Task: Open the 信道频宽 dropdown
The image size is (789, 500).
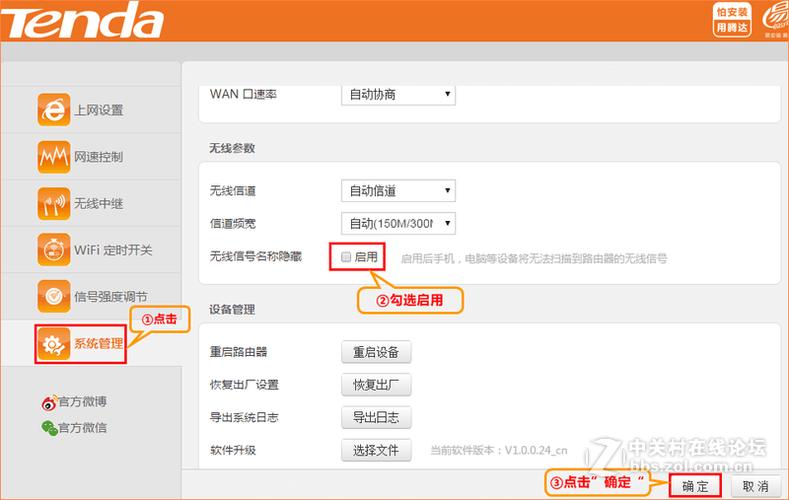Action: [398, 223]
